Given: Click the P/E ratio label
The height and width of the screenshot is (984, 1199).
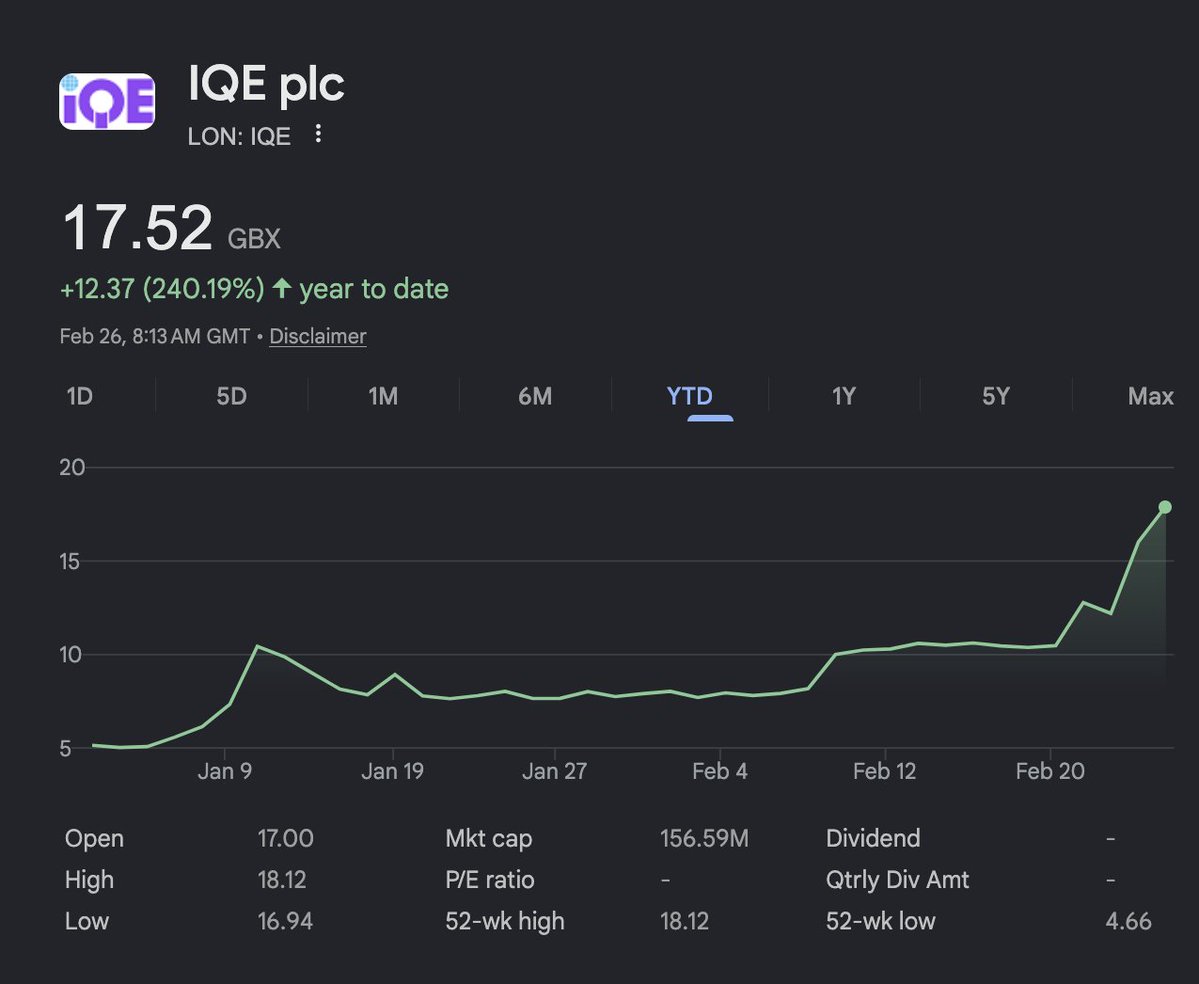Looking at the screenshot, I should [x=489, y=879].
